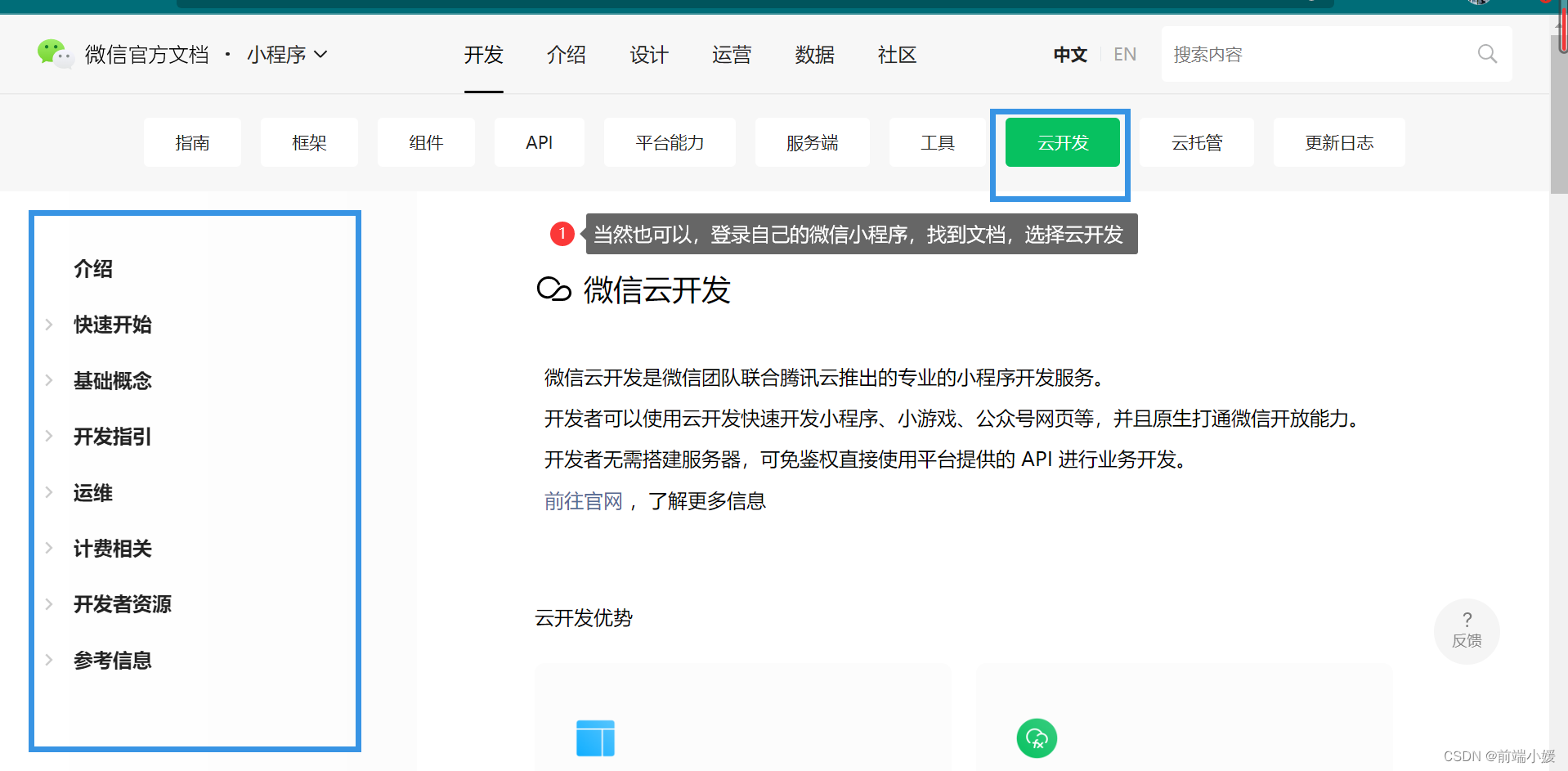
Task: Open the 运营 top menu
Action: pos(732,55)
